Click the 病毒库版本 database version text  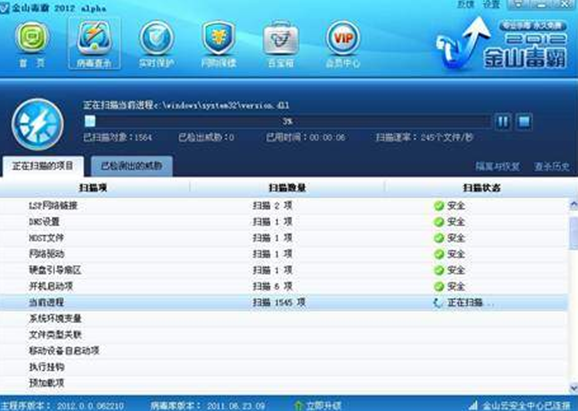[x=208, y=406]
